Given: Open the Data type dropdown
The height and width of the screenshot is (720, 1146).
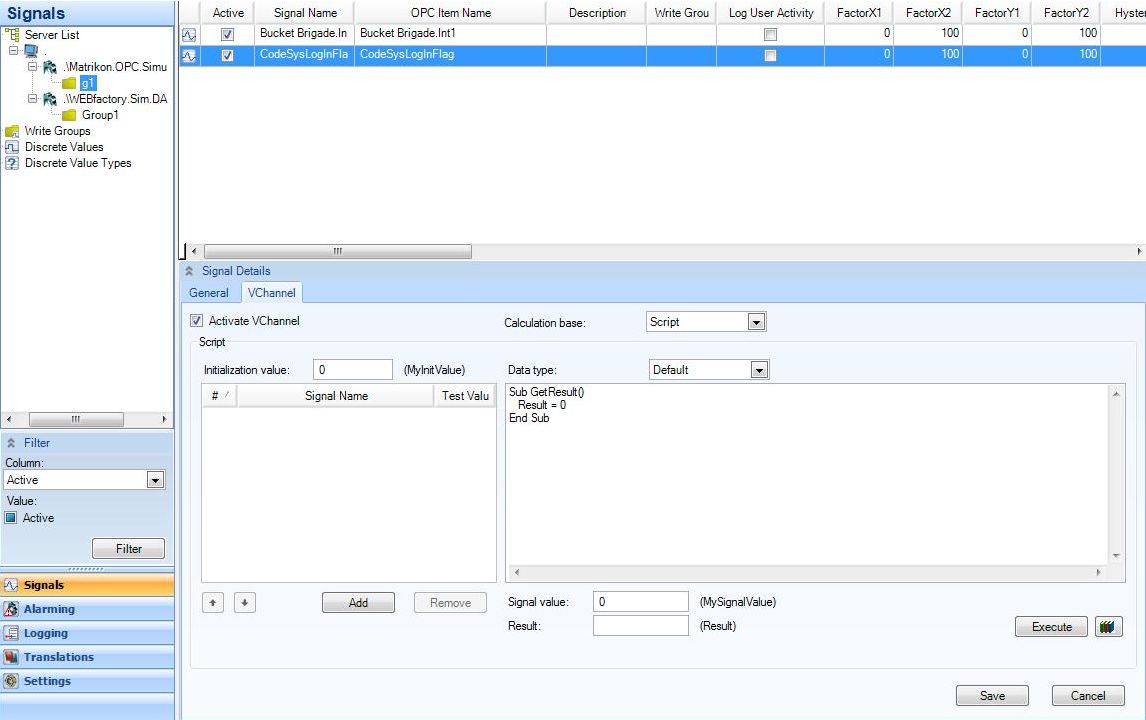Looking at the screenshot, I should (759, 370).
